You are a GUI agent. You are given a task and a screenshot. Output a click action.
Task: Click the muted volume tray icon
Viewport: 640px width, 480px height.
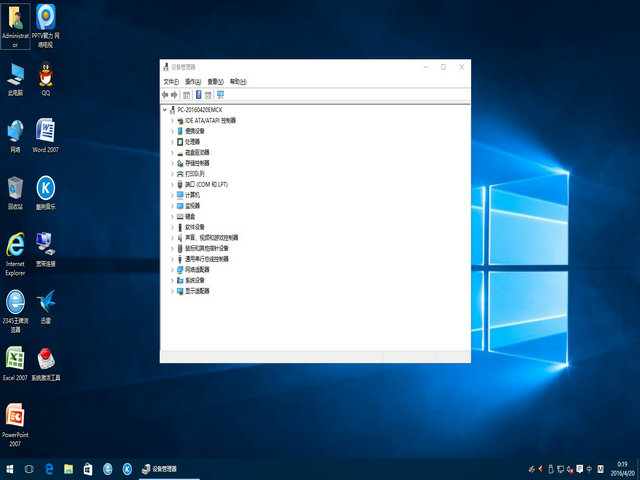[x=570, y=469]
